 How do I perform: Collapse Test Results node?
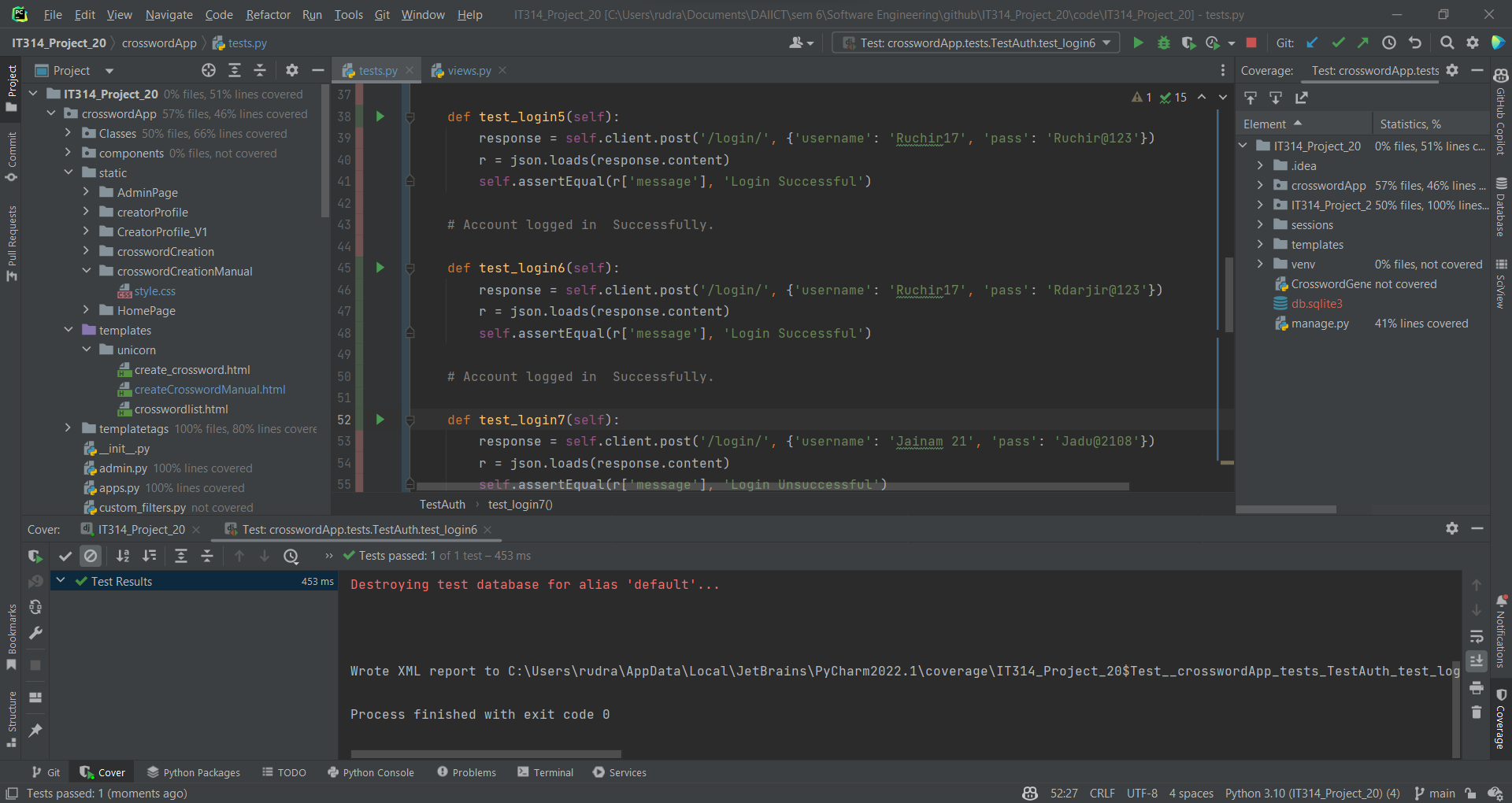coord(61,581)
